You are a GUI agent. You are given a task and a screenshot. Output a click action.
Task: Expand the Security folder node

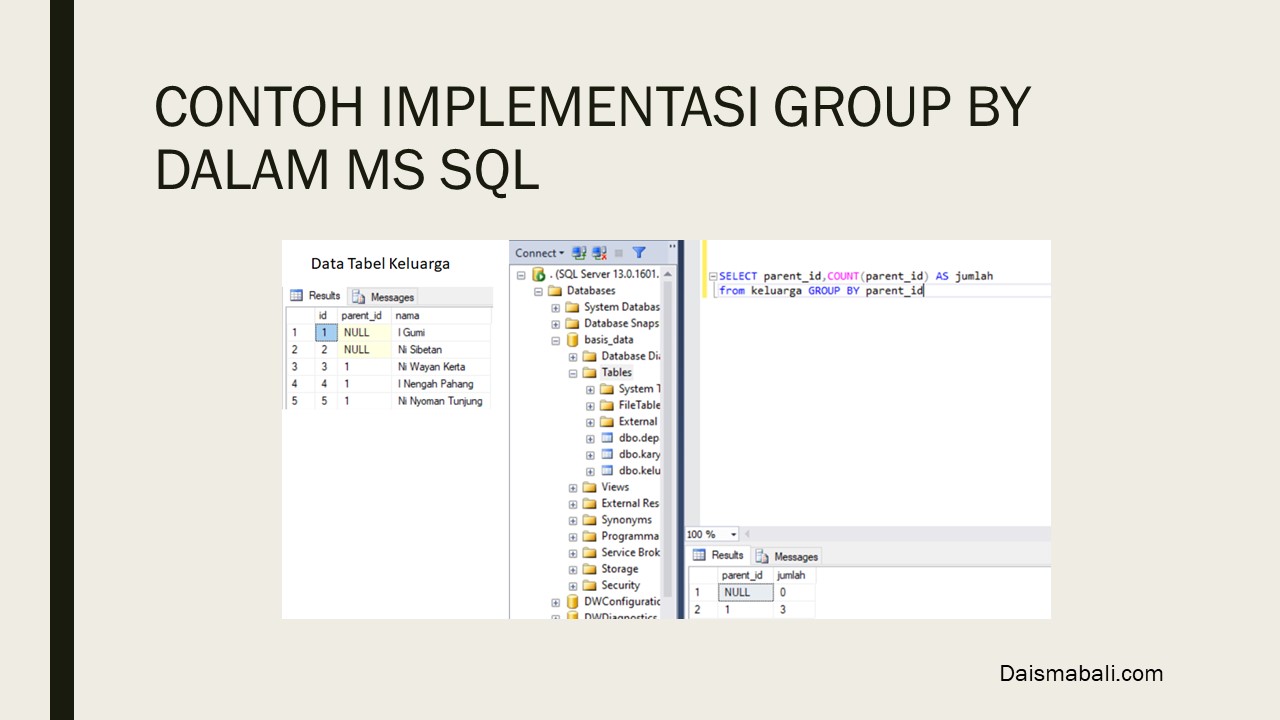[x=573, y=586]
